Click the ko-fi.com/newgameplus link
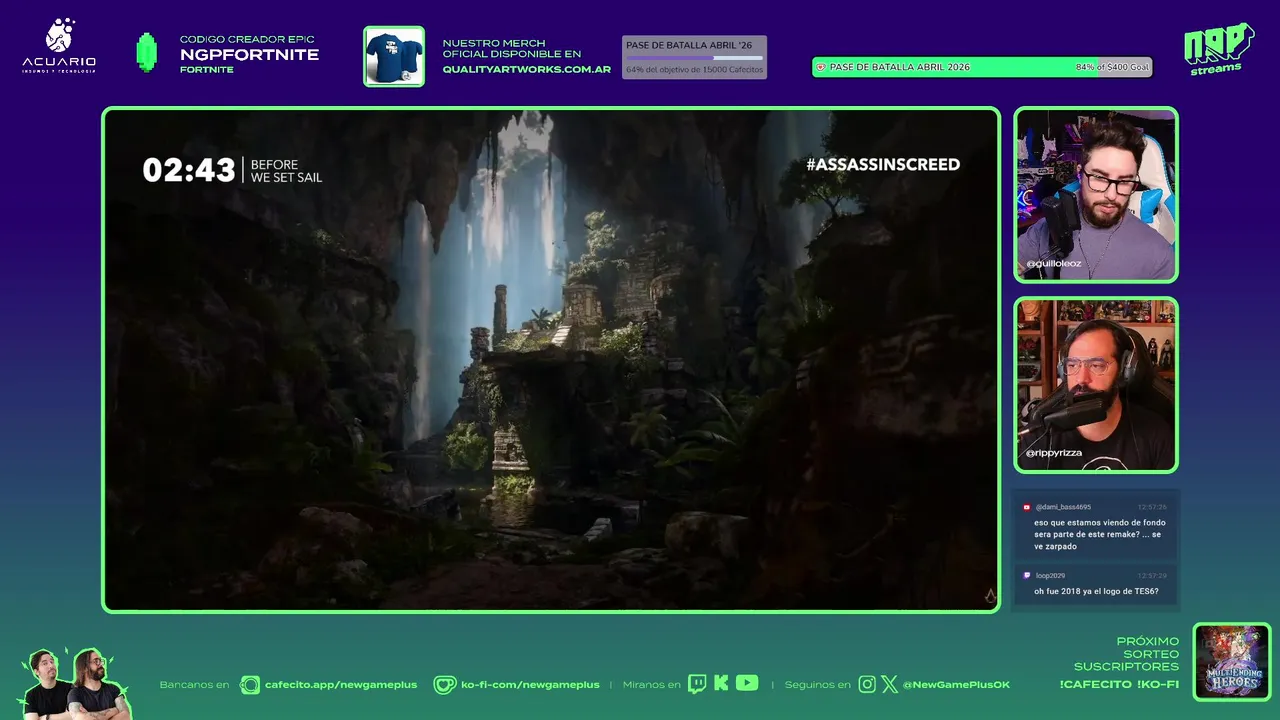1280x720 pixels. [x=530, y=685]
